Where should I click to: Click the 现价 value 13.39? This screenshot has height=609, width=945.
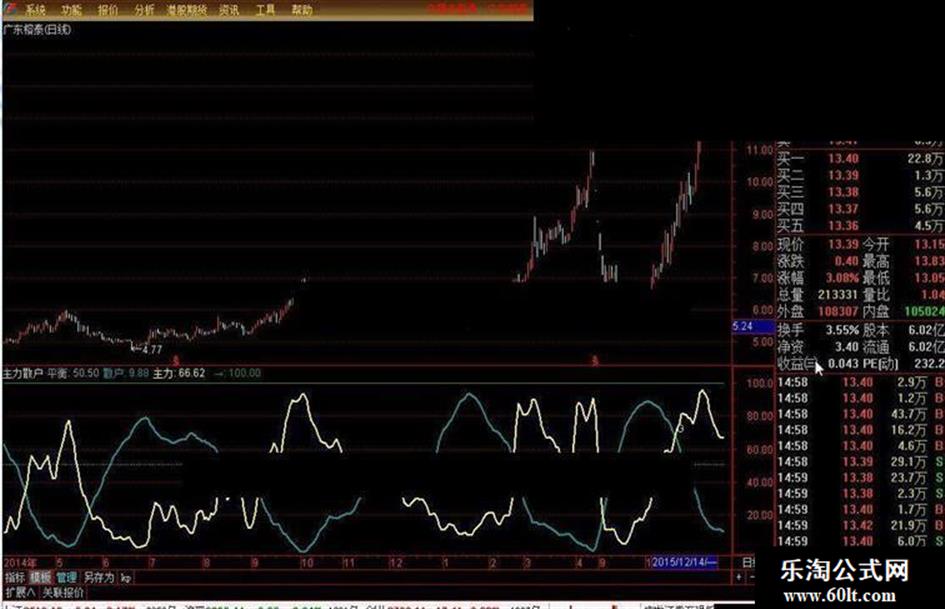pos(843,244)
